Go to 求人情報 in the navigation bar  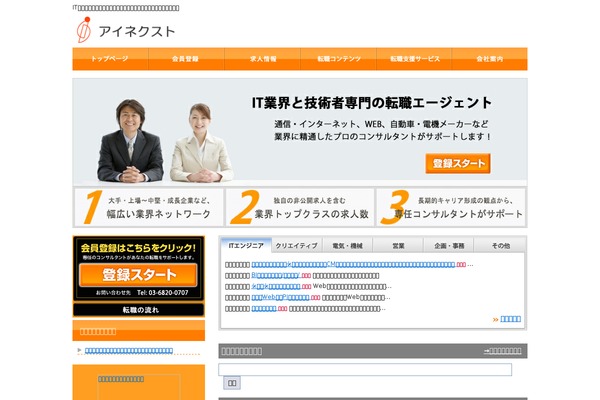(262, 59)
